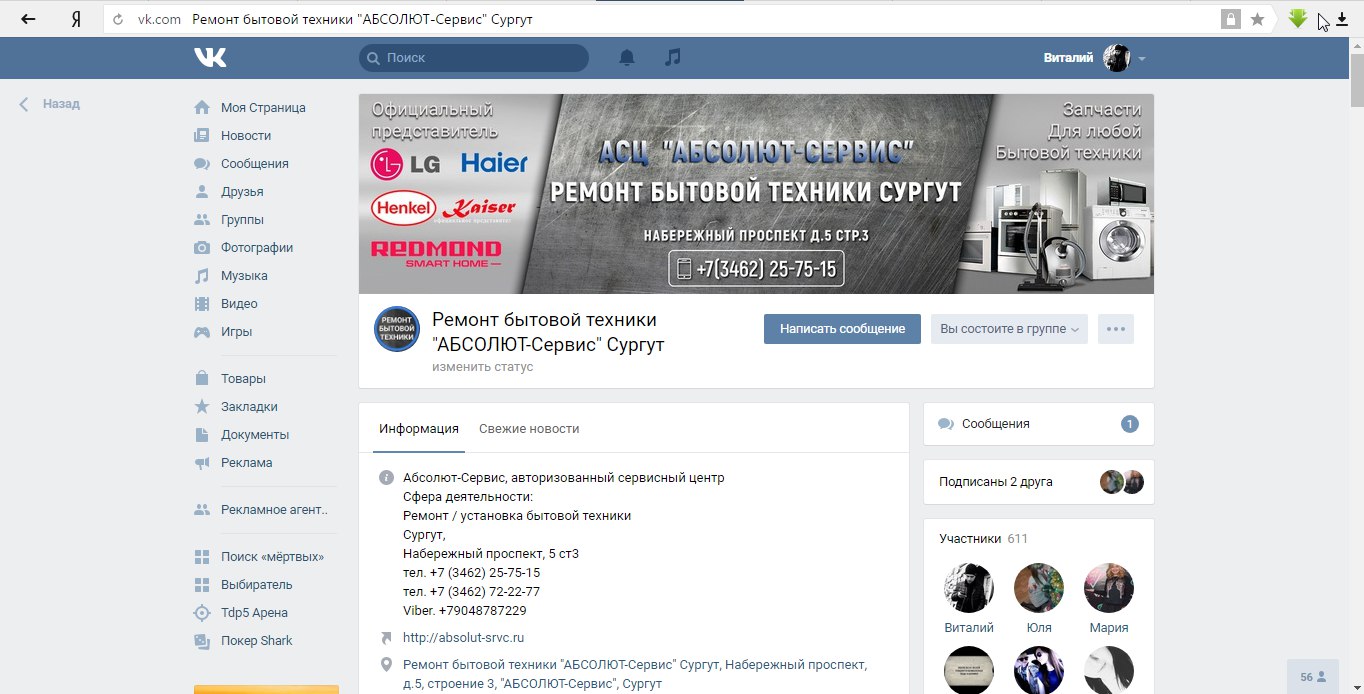Expand 'Вы состоите в группе' dropdown

coord(1009,329)
